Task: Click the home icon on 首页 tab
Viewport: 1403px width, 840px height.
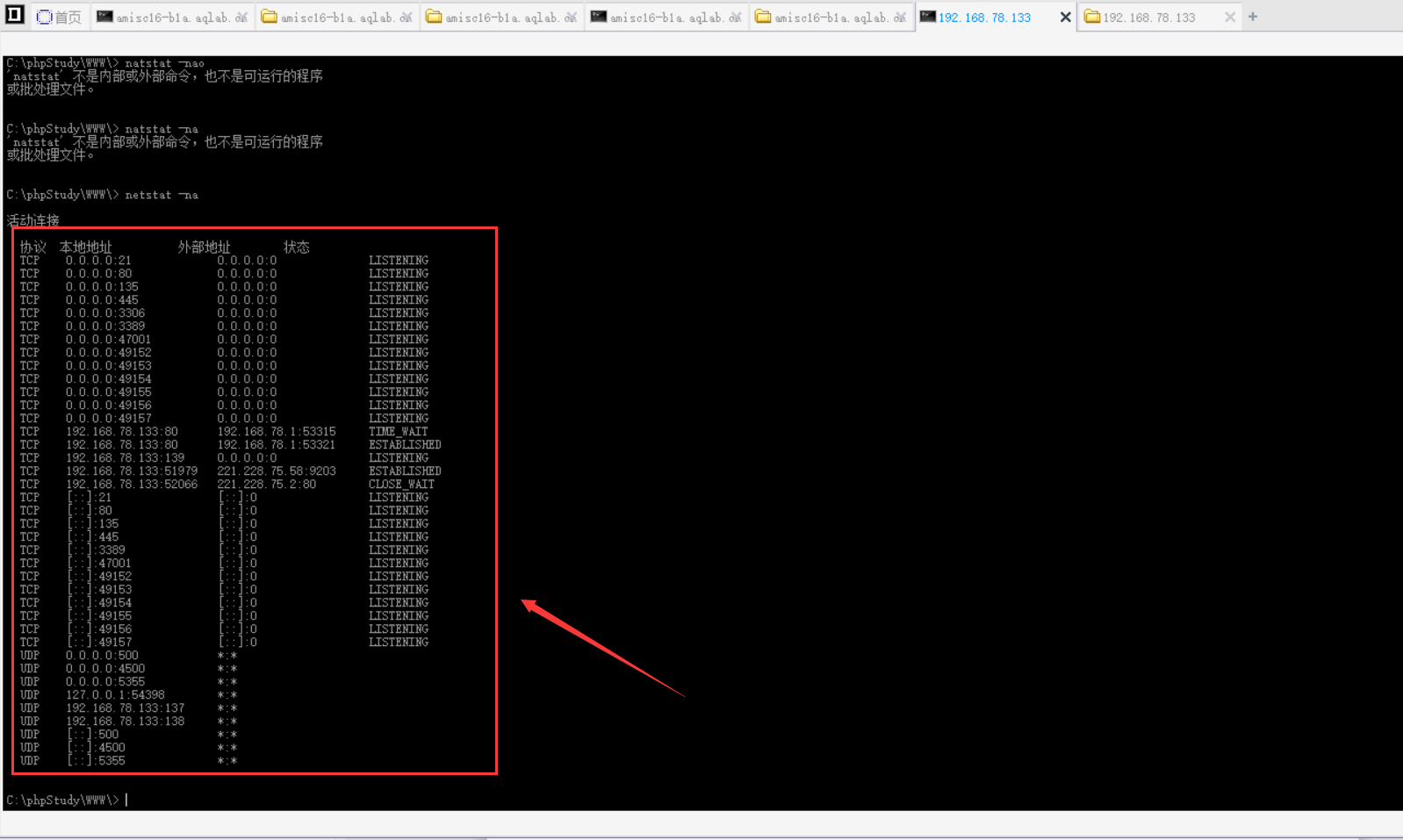Action: [44, 17]
